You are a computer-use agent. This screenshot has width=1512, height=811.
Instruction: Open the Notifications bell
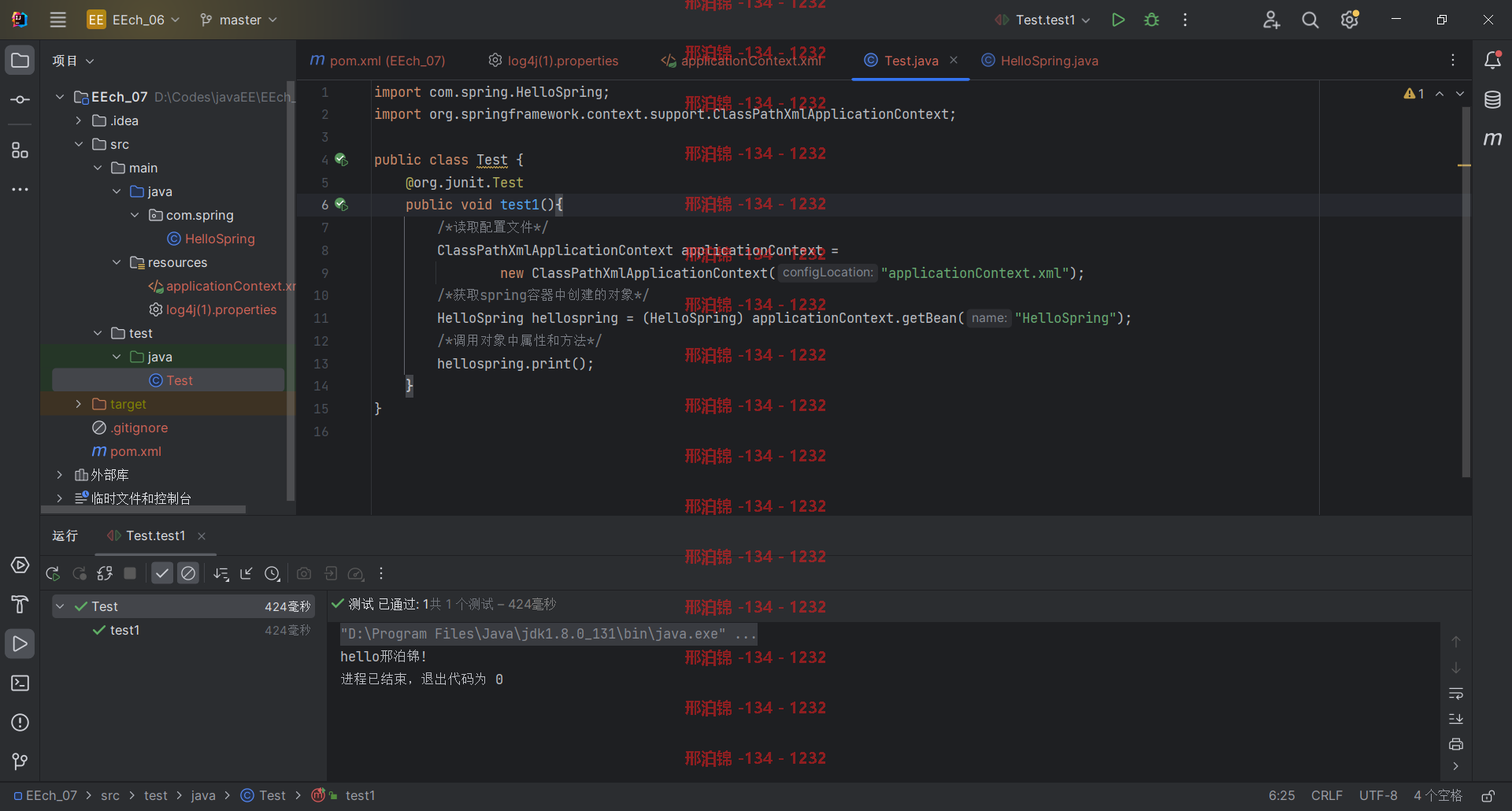click(x=1492, y=61)
